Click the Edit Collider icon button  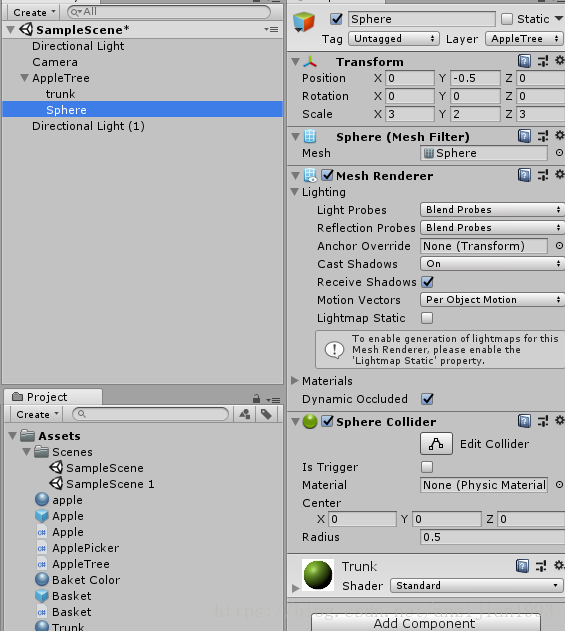[x=436, y=443]
